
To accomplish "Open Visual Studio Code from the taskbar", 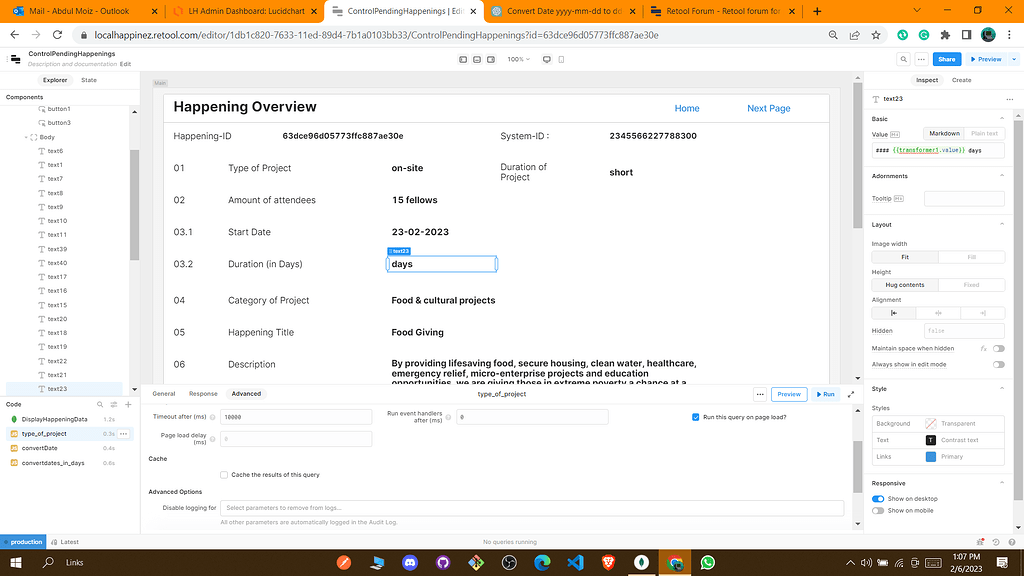I will coord(574,563).
